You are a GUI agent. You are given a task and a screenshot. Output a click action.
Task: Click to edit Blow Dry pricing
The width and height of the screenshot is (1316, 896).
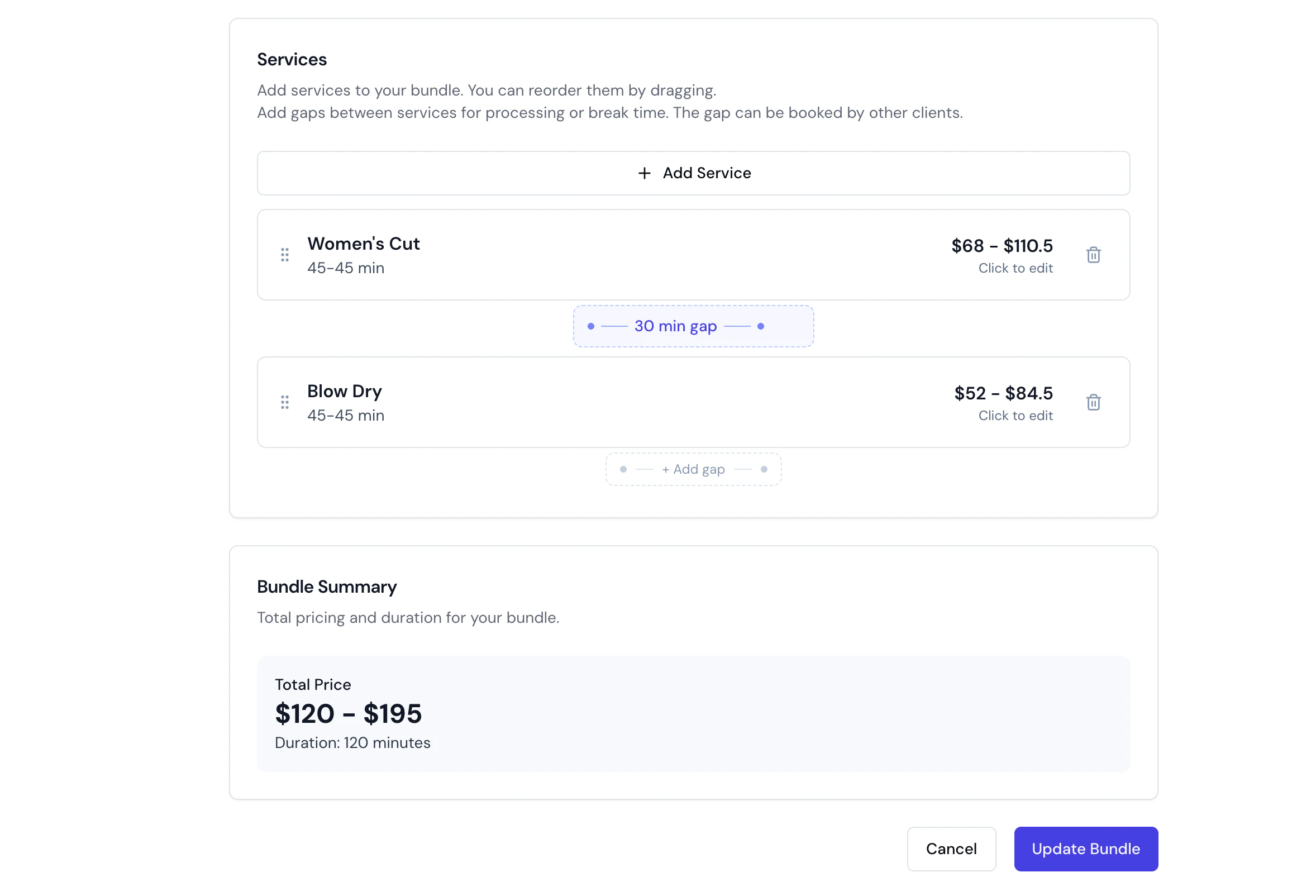[x=1015, y=415]
